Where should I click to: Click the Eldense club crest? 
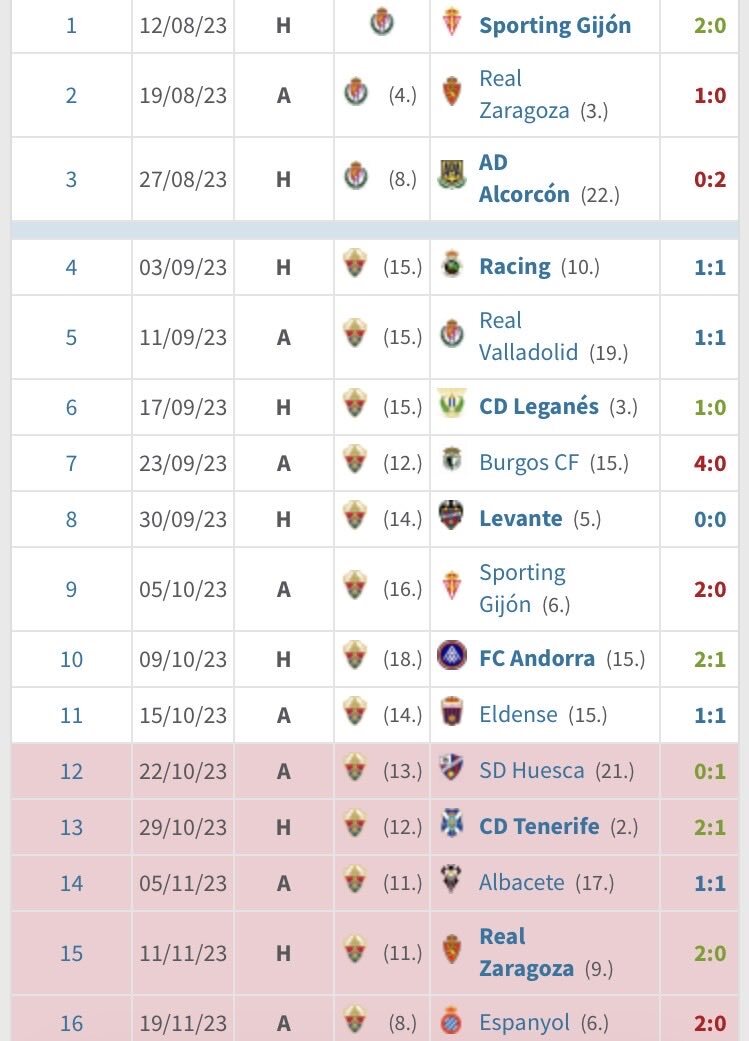[x=452, y=713]
